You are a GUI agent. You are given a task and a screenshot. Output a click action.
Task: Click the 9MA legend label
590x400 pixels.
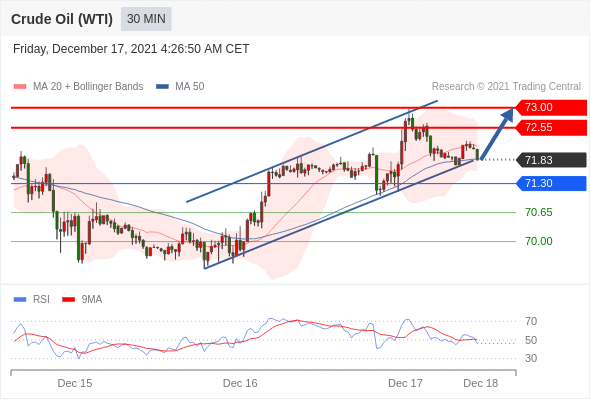(92, 300)
